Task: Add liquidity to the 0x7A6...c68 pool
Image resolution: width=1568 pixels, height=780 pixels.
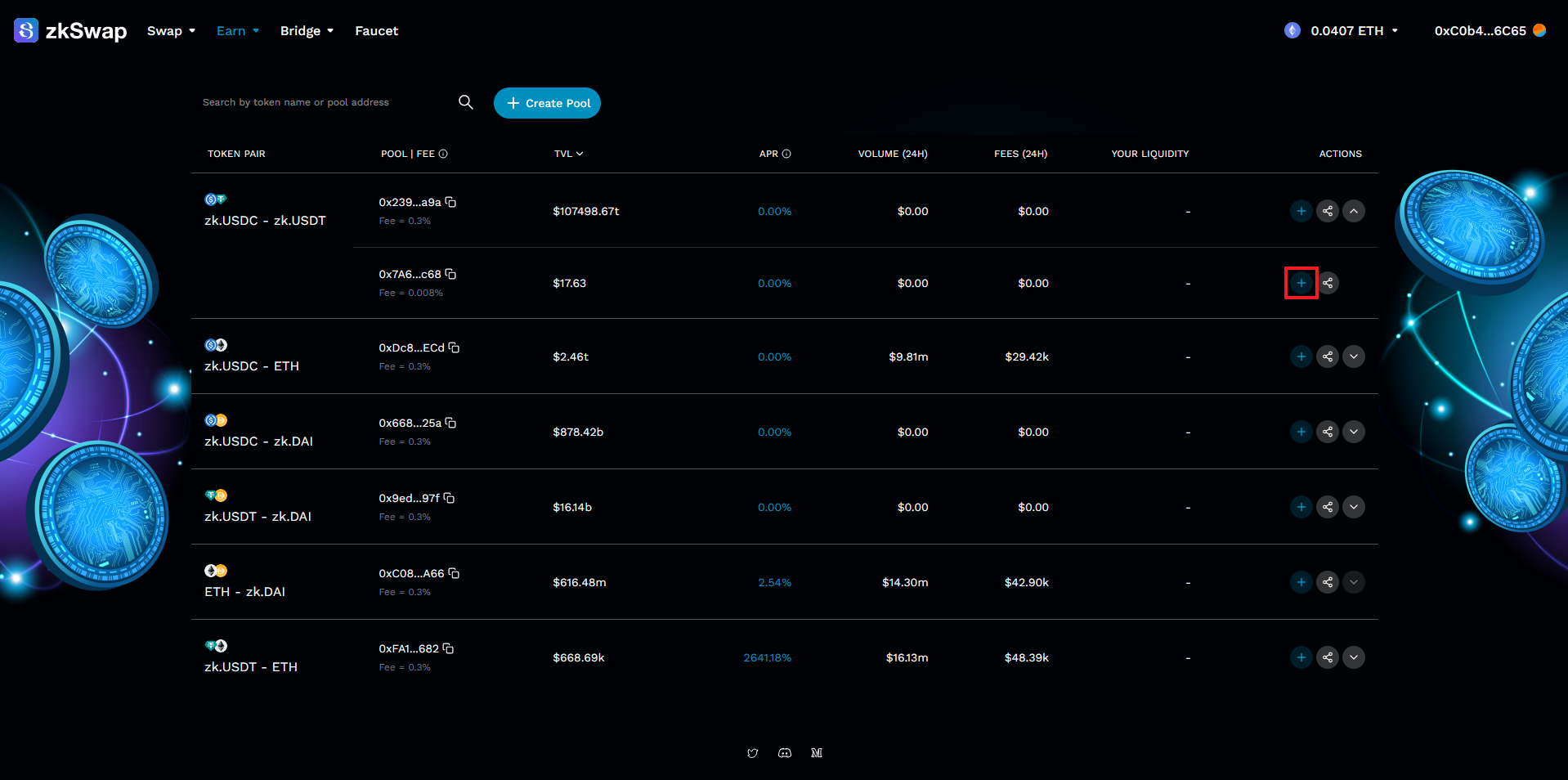Action: [1301, 283]
